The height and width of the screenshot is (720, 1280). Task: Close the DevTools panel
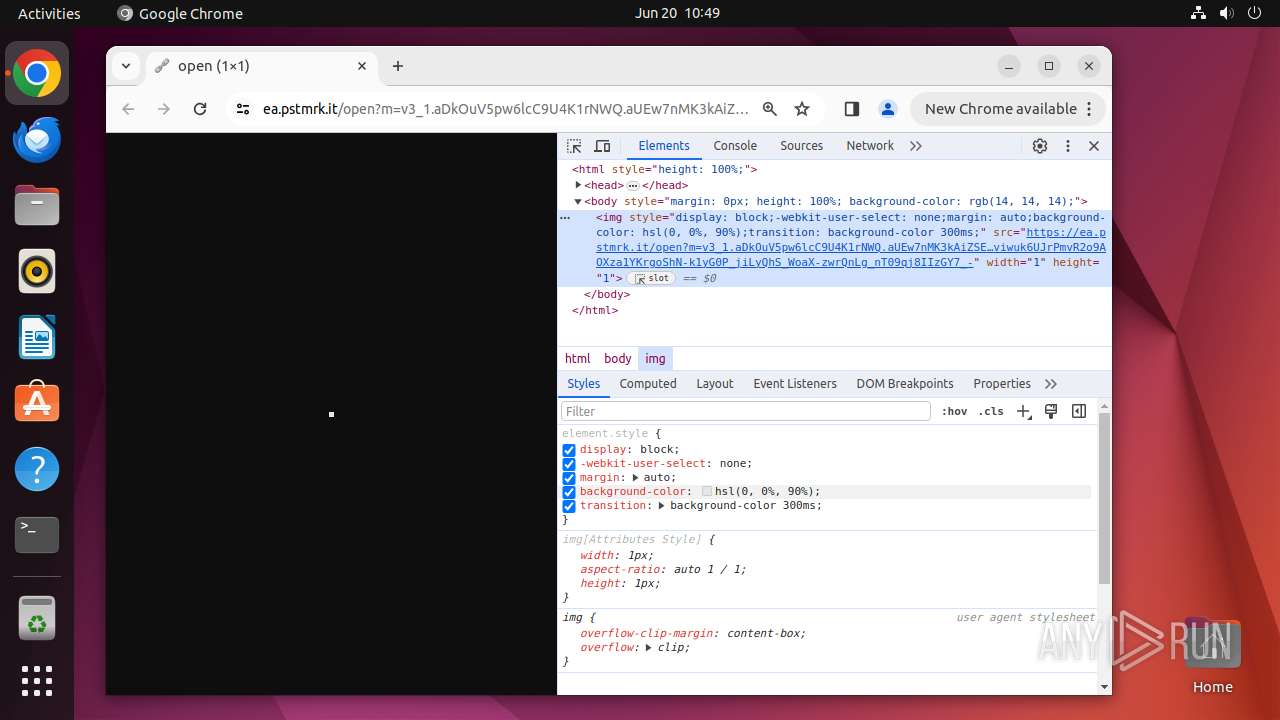pyautogui.click(x=1094, y=146)
